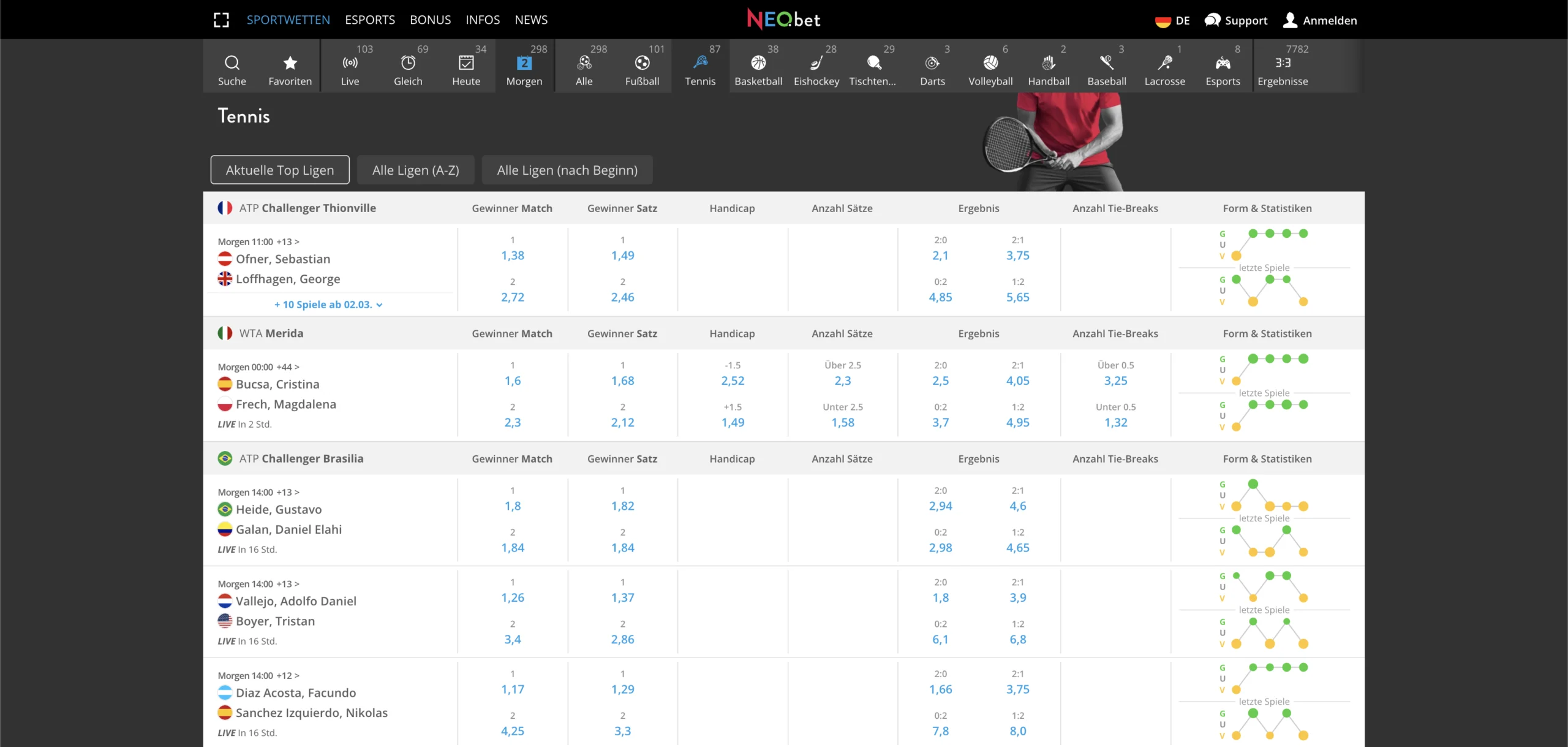Screen dimensions: 1568x747
Task: Select the Eishockey sport icon
Action: click(816, 63)
